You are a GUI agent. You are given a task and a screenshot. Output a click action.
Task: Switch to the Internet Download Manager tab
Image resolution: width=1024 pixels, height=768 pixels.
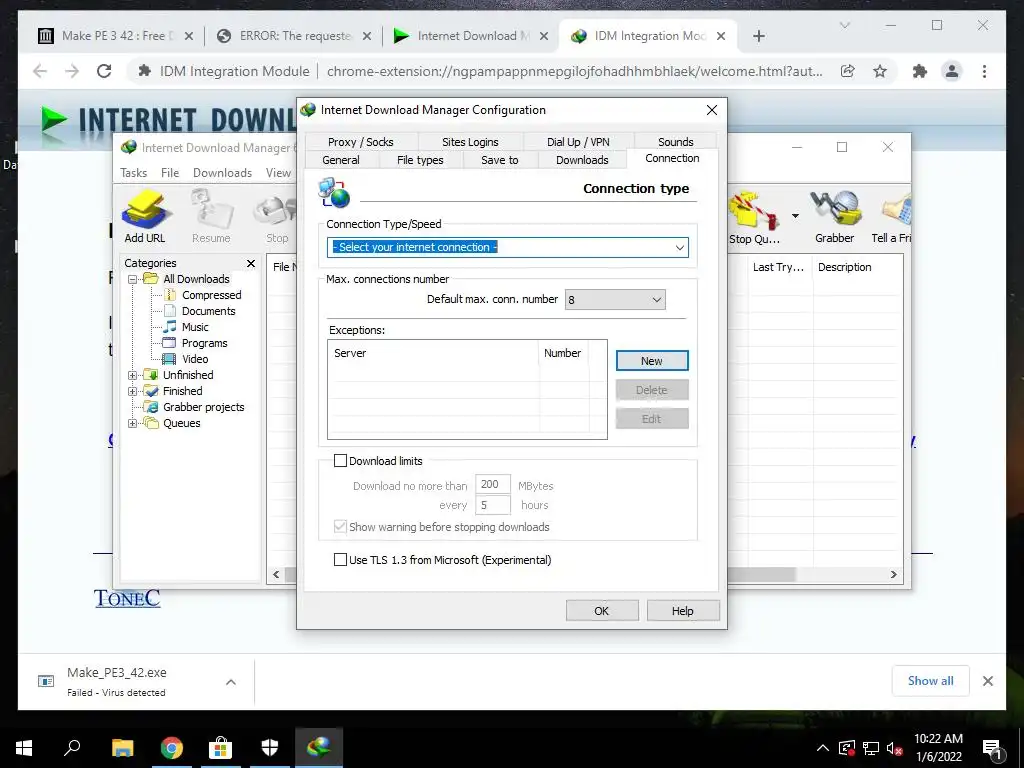point(472,36)
